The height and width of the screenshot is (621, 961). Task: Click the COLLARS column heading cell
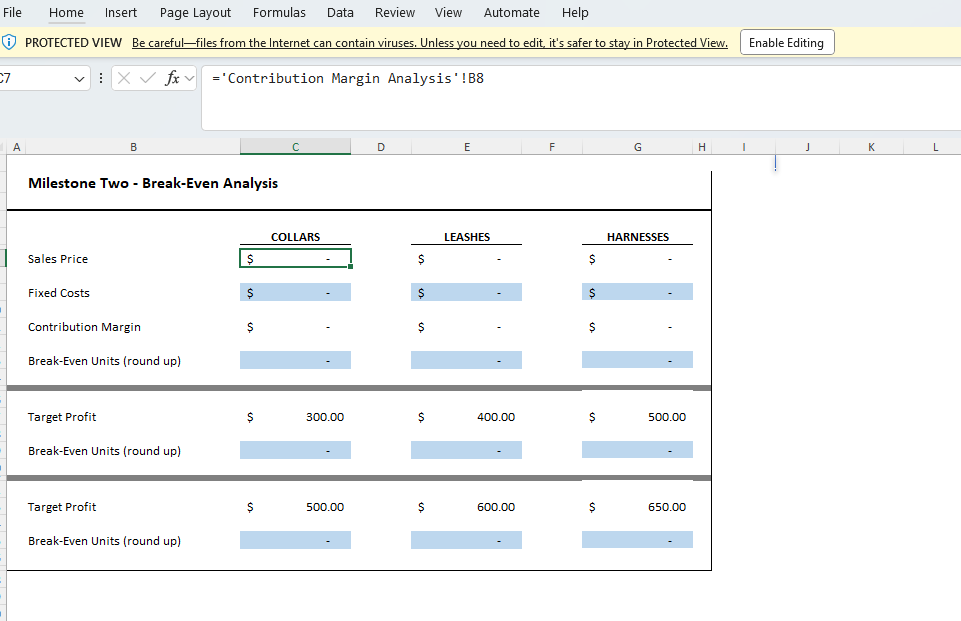(x=295, y=237)
